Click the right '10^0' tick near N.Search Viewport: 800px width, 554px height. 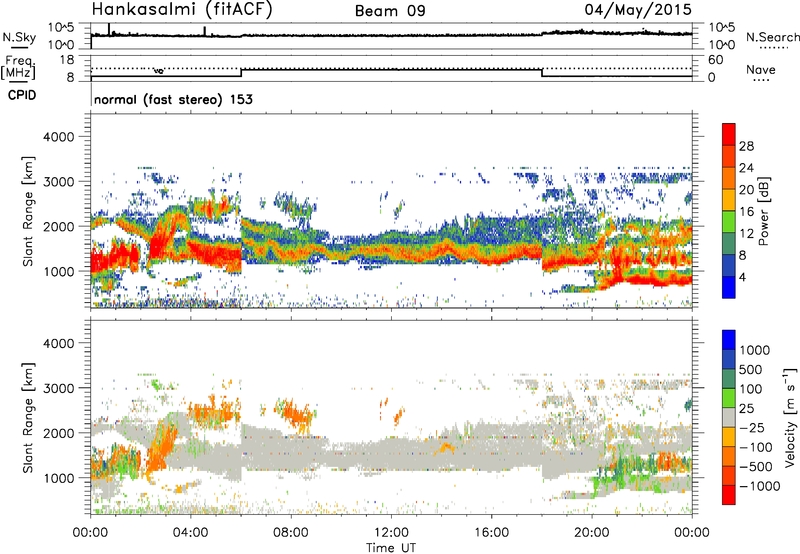(x=722, y=45)
